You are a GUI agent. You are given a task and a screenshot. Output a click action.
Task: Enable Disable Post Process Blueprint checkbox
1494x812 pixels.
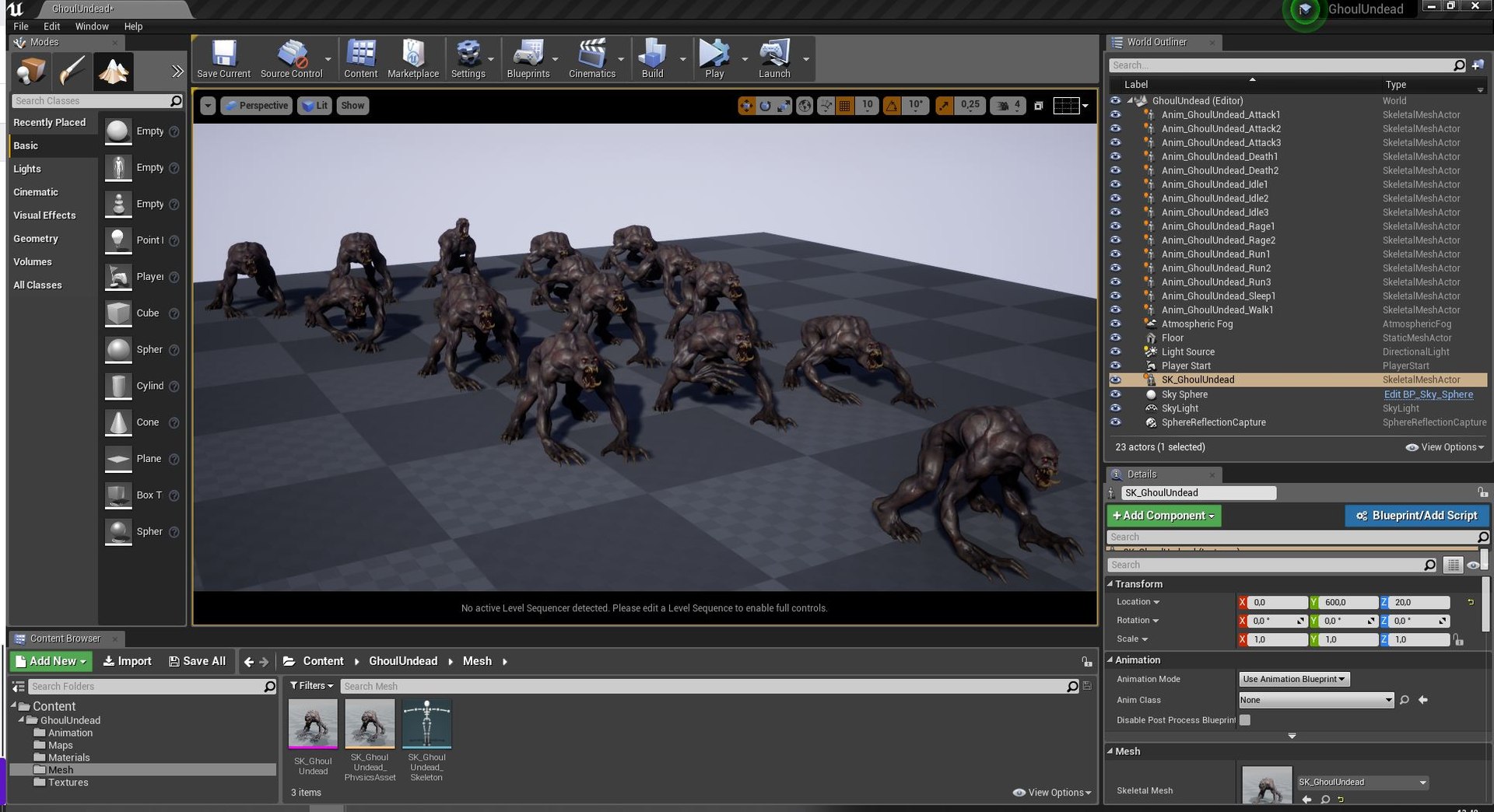point(1245,720)
